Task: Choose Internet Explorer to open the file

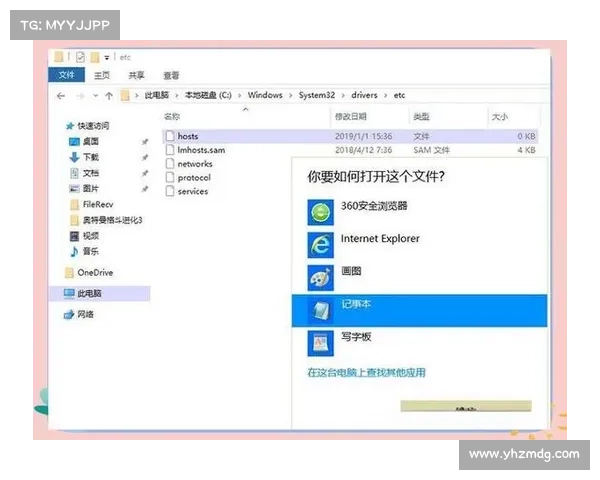Action: (x=379, y=240)
